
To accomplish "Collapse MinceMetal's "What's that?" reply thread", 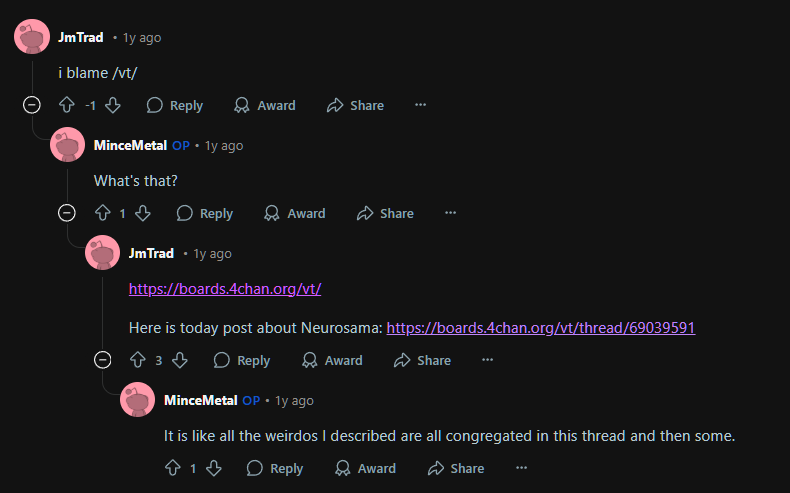I will coord(67,213).
